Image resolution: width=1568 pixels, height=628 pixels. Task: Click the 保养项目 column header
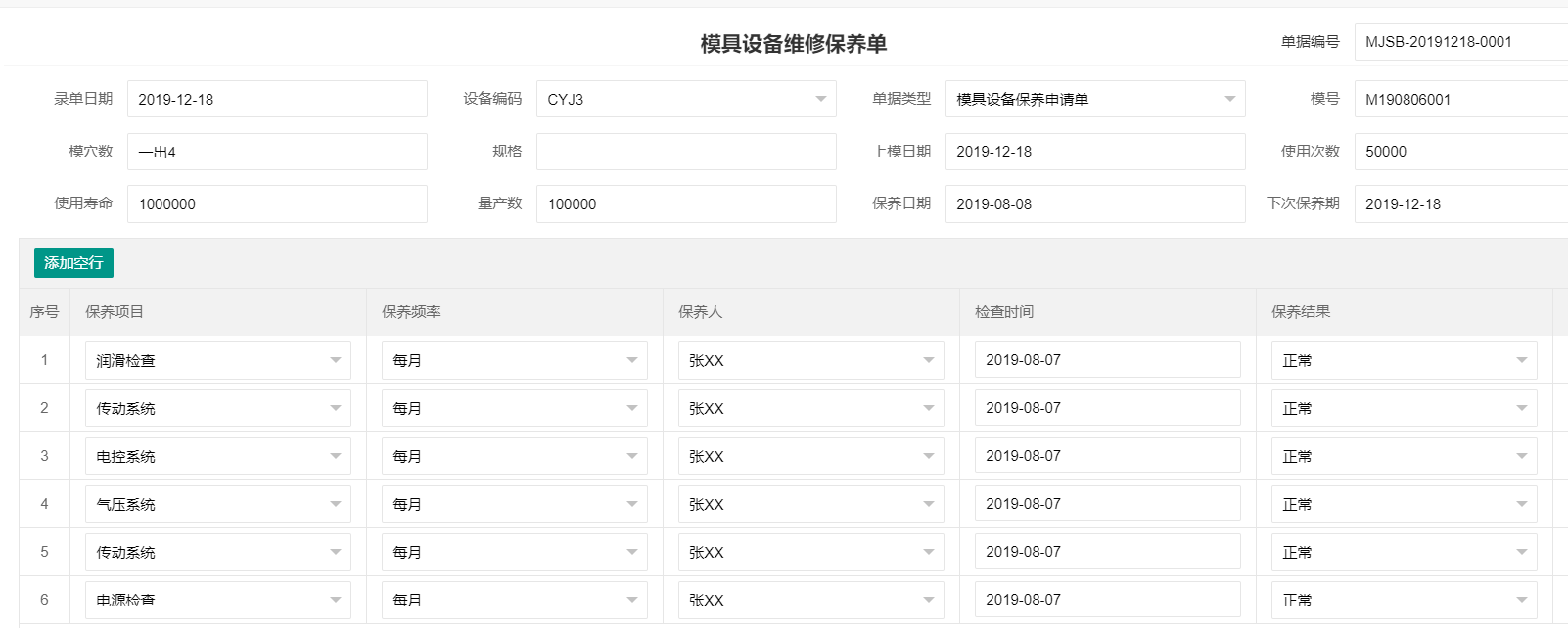click(115, 312)
